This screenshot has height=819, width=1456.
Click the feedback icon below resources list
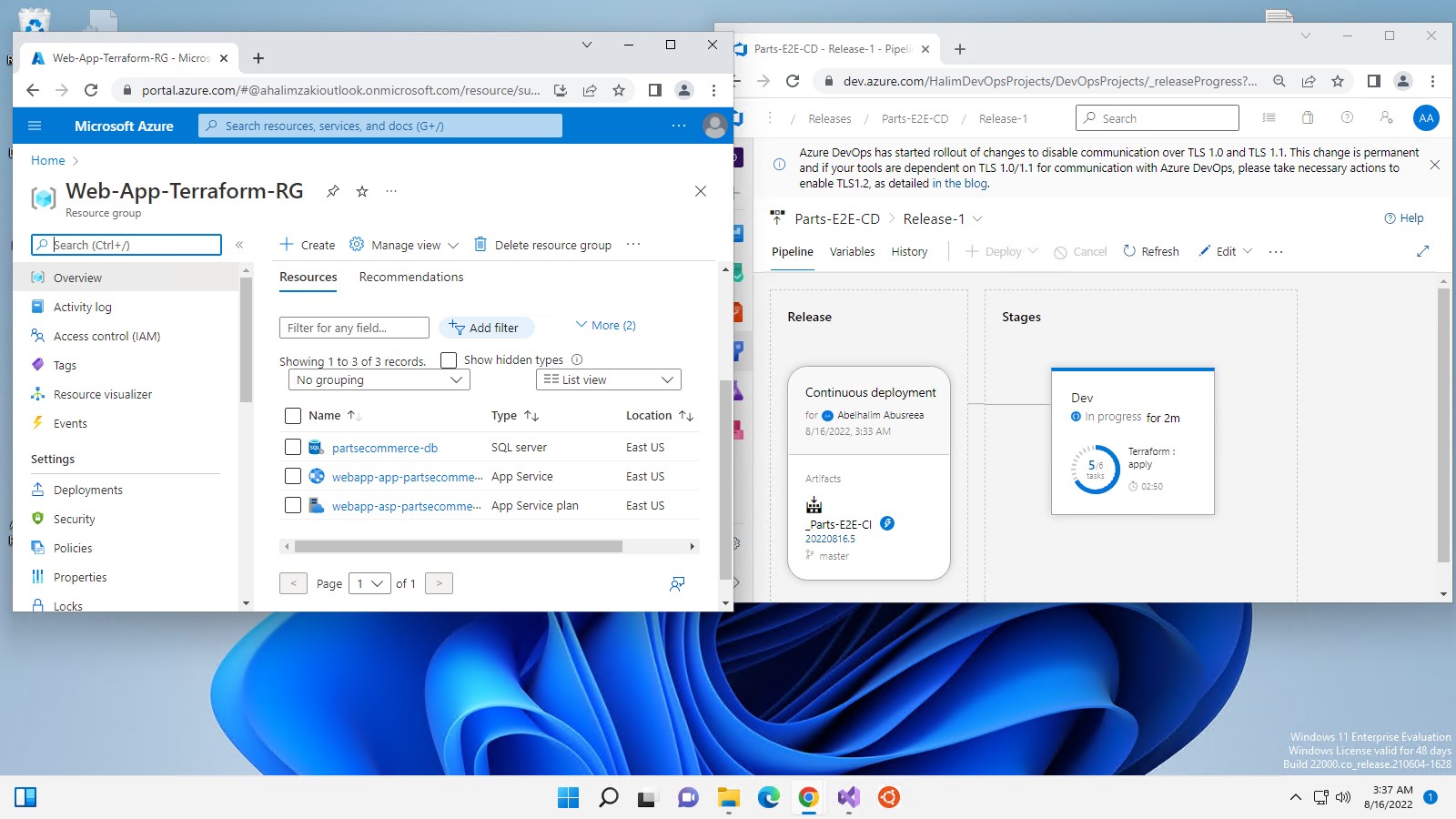[x=677, y=583]
